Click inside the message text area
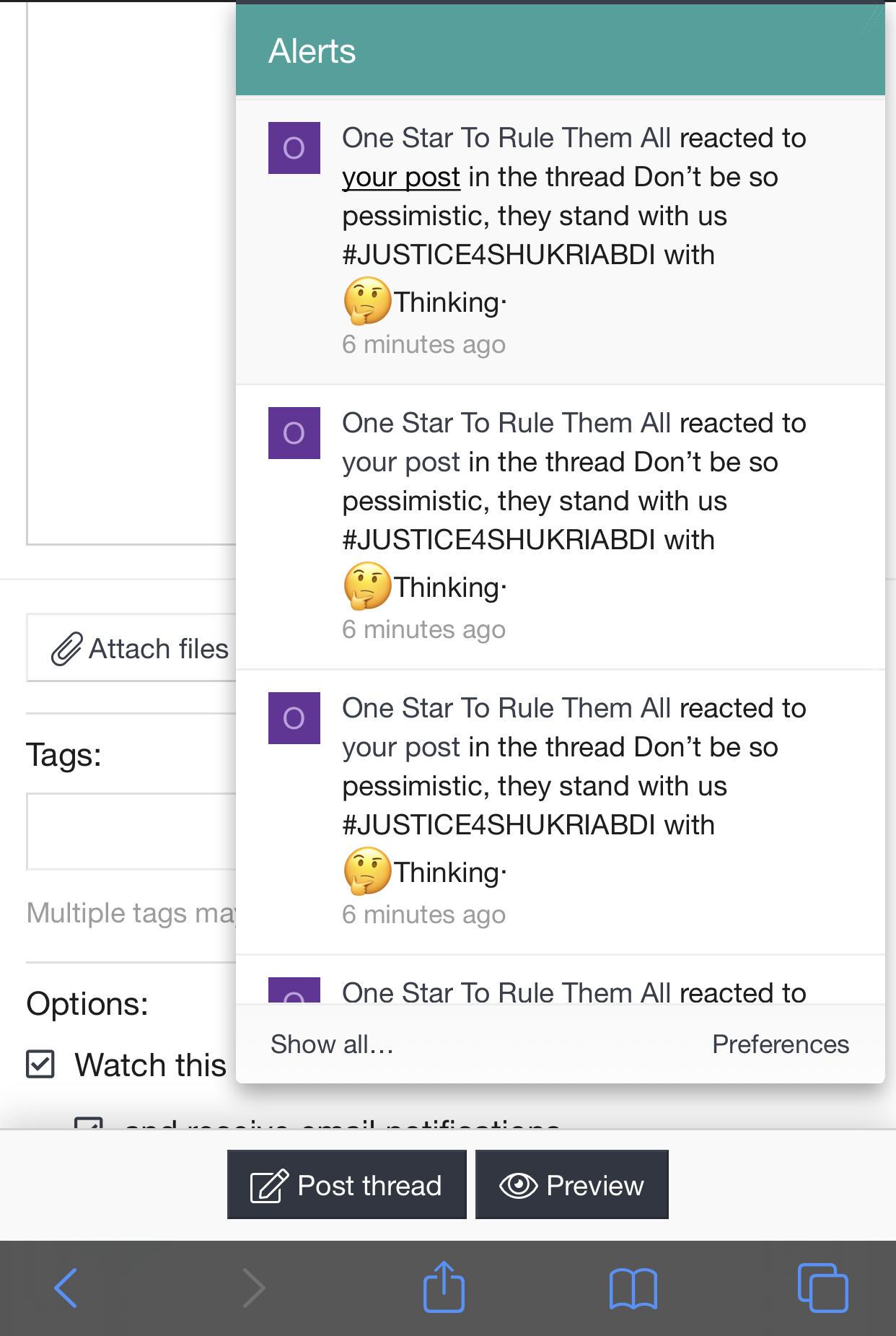 (131, 274)
